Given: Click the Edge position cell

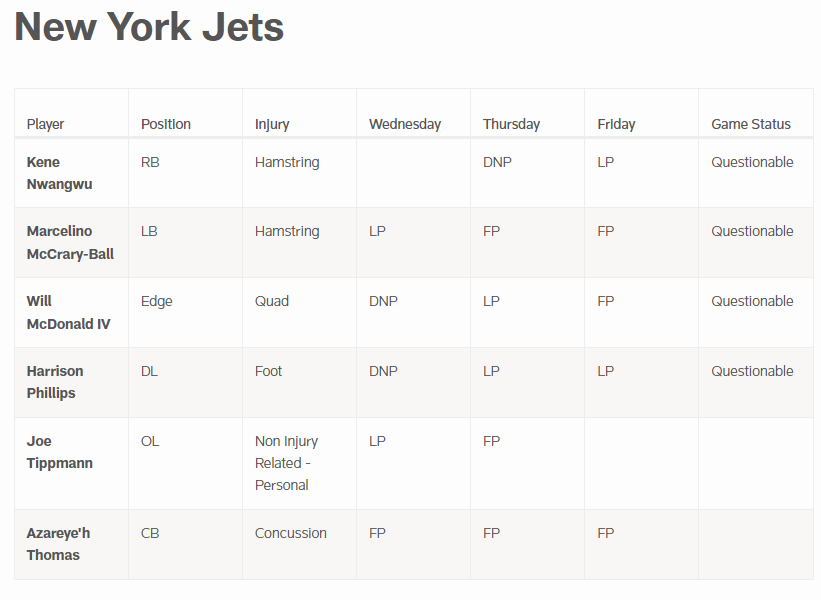Looking at the screenshot, I should click(157, 301).
